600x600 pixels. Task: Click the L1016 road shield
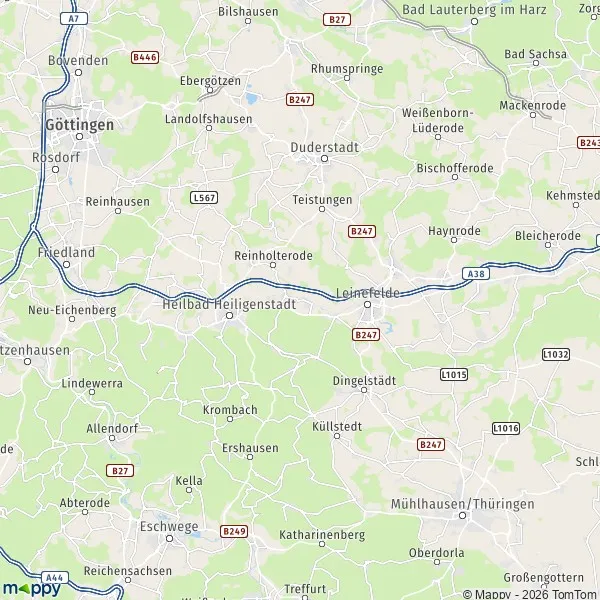pyautogui.click(x=506, y=428)
